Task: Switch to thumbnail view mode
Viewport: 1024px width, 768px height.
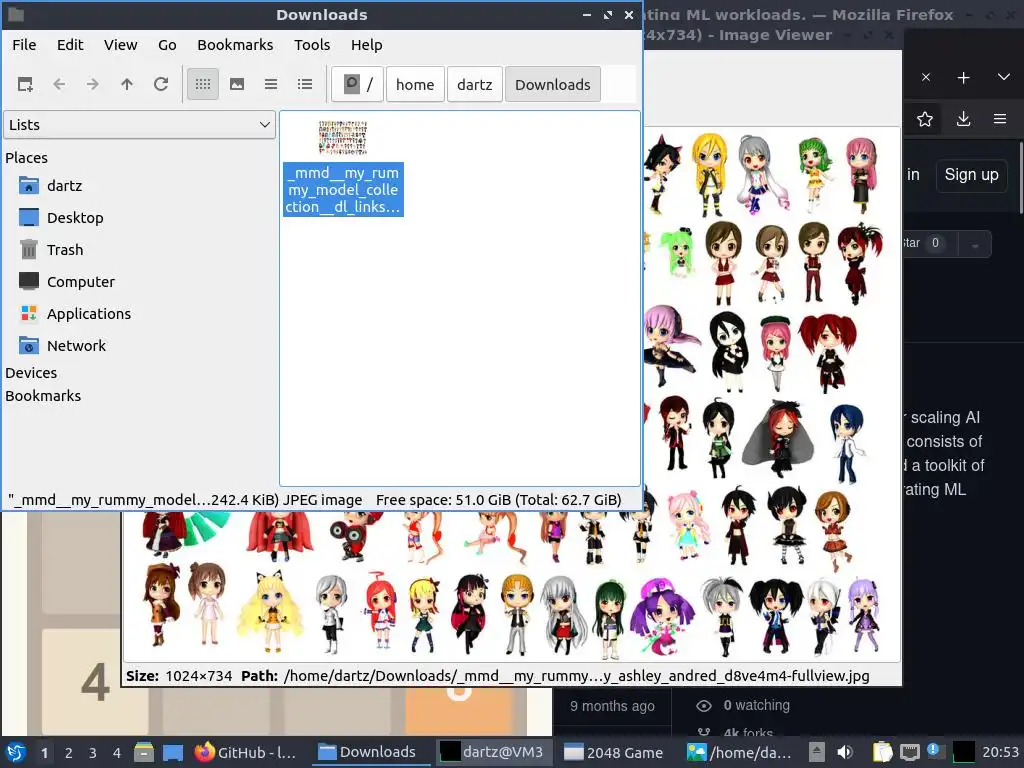Action: tap(237, 84)
